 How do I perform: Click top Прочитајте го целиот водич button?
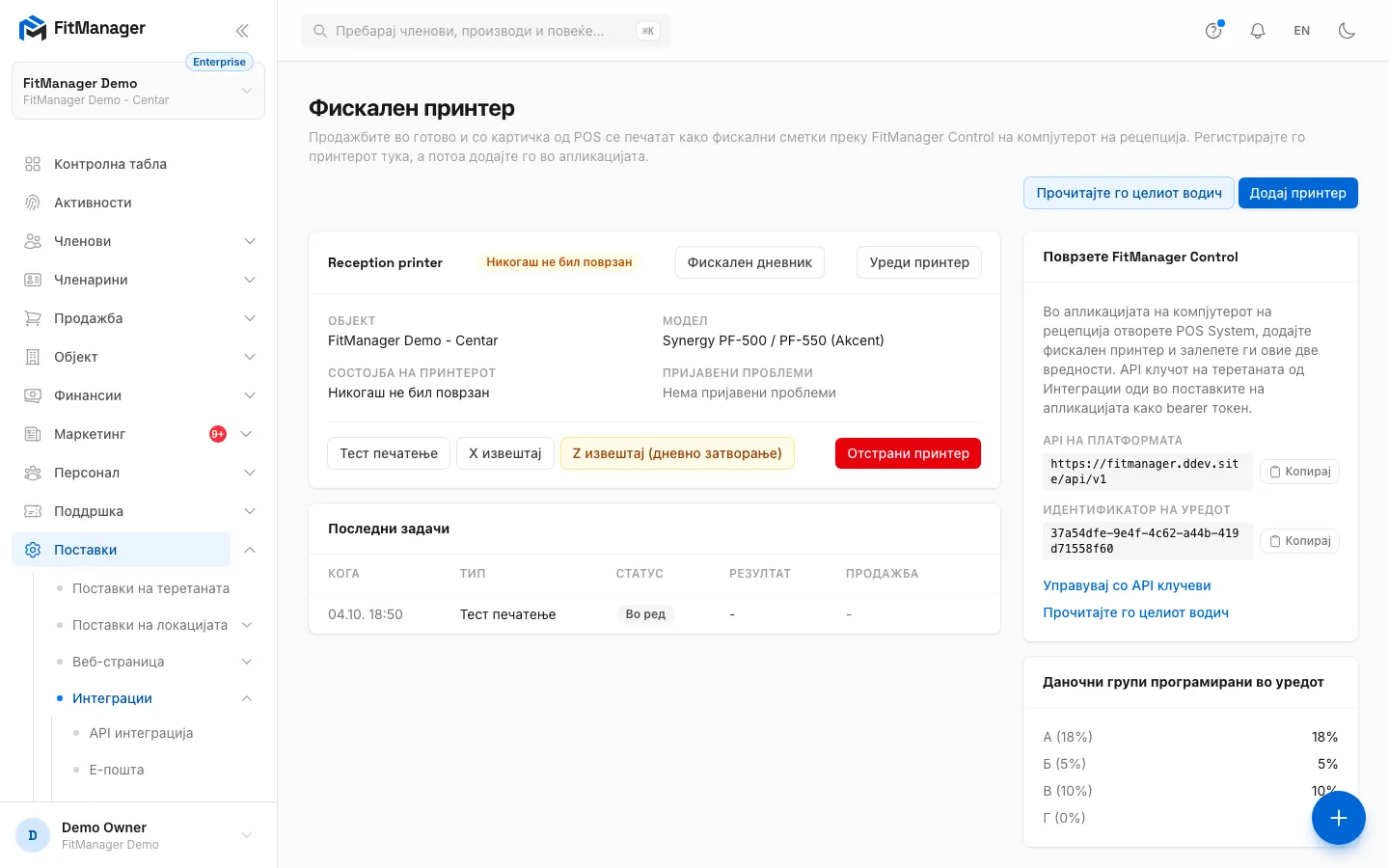click(1129, 193)
